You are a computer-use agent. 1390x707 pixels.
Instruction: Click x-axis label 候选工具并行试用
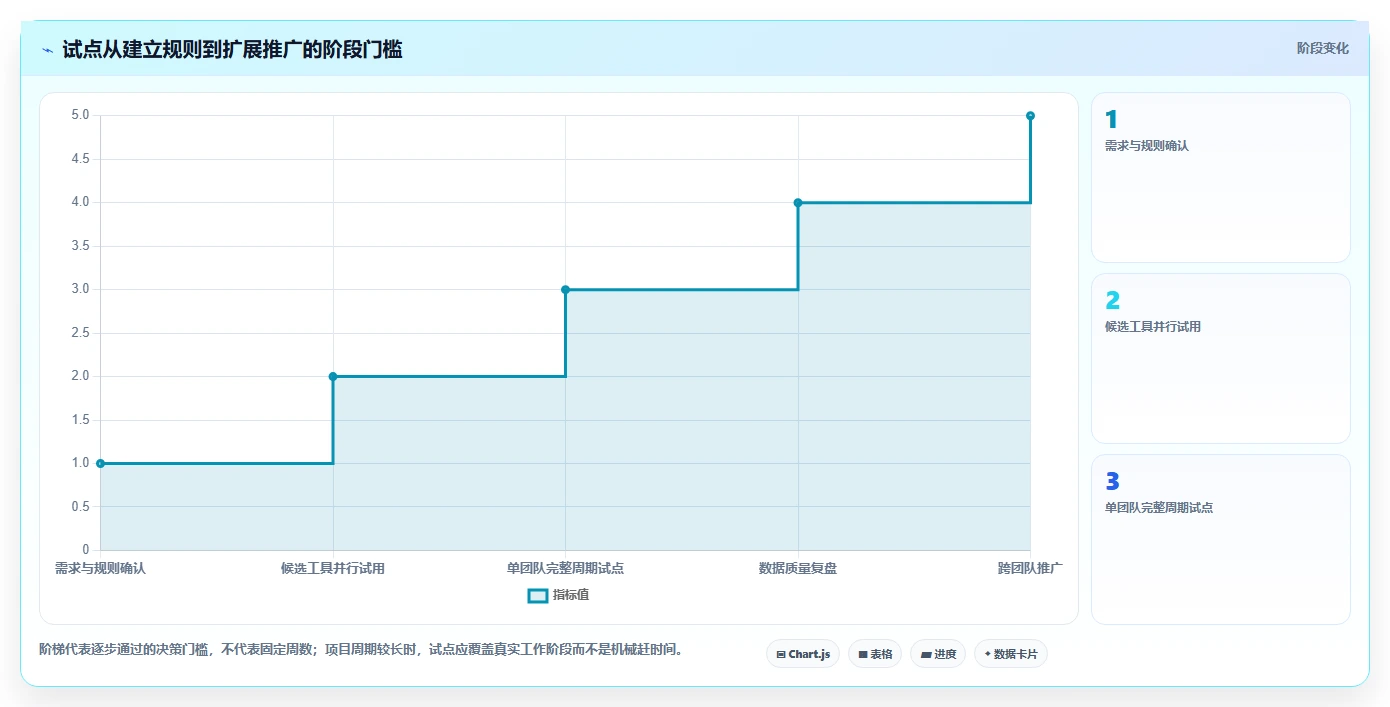click(333, 568)
